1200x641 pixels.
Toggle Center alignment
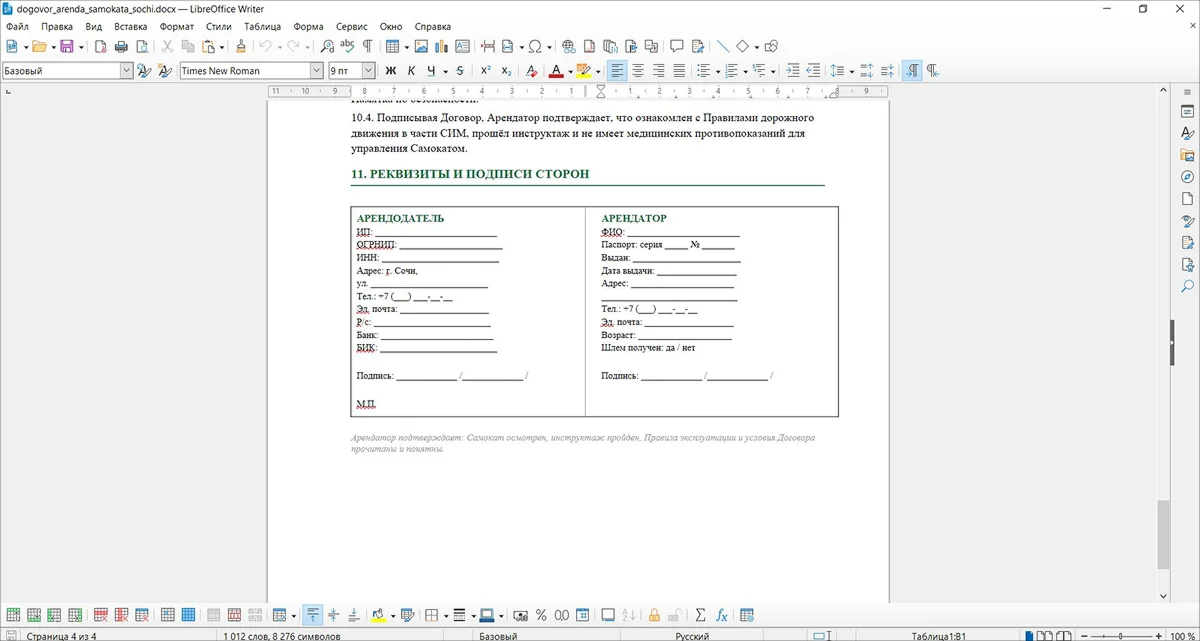click(x=637, y=71)
